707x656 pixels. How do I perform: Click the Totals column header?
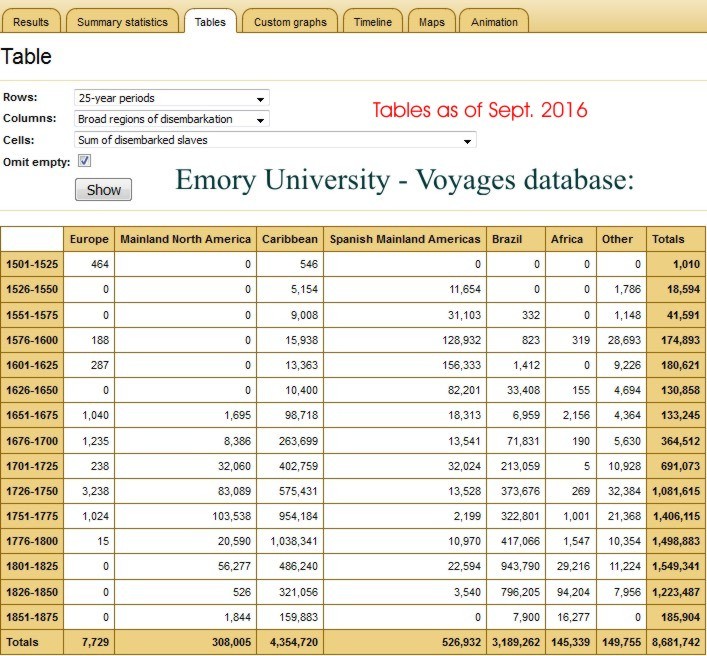click(x=668, y=239)
